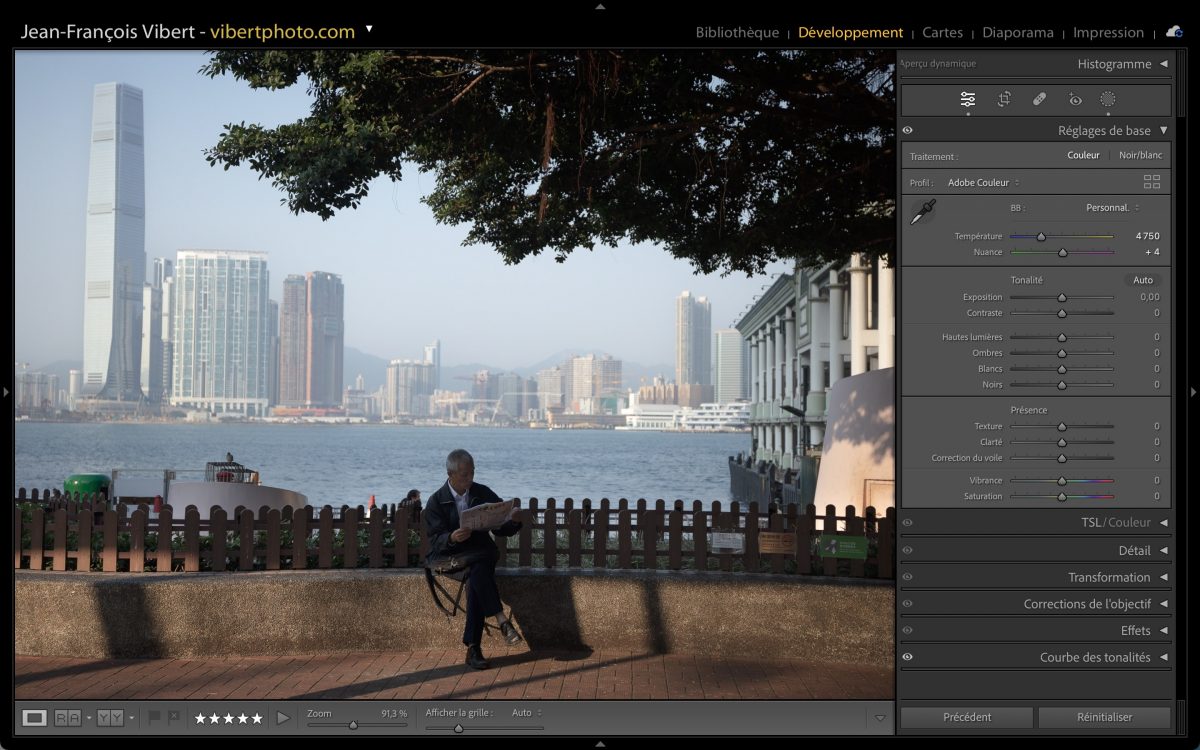The width and height of the screenshot is (1200, 750).
Task: Toggle Courbe des tonalités visibility eye
Action: point(908,657)
